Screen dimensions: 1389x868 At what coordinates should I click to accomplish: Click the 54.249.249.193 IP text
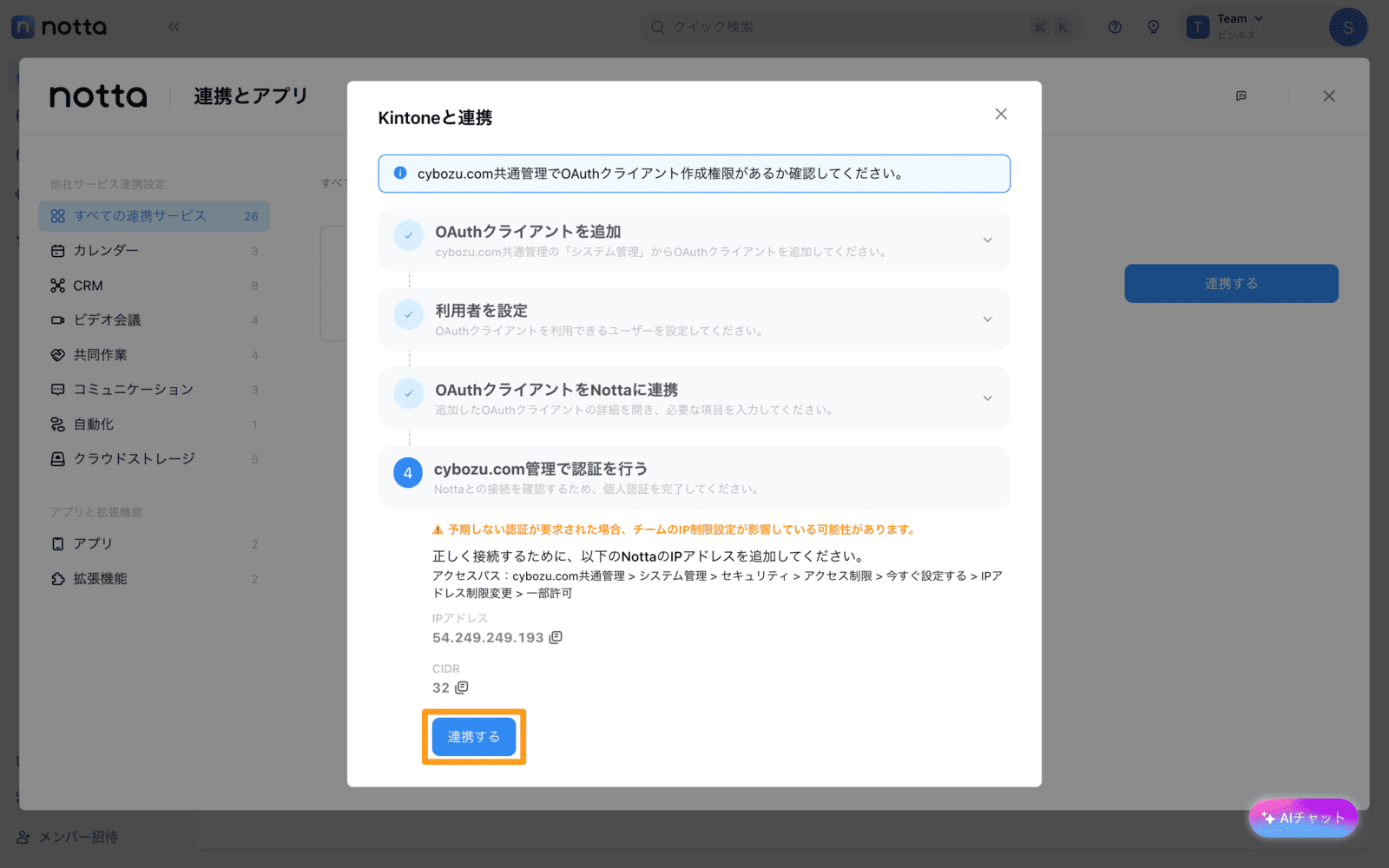coord(488,637)
